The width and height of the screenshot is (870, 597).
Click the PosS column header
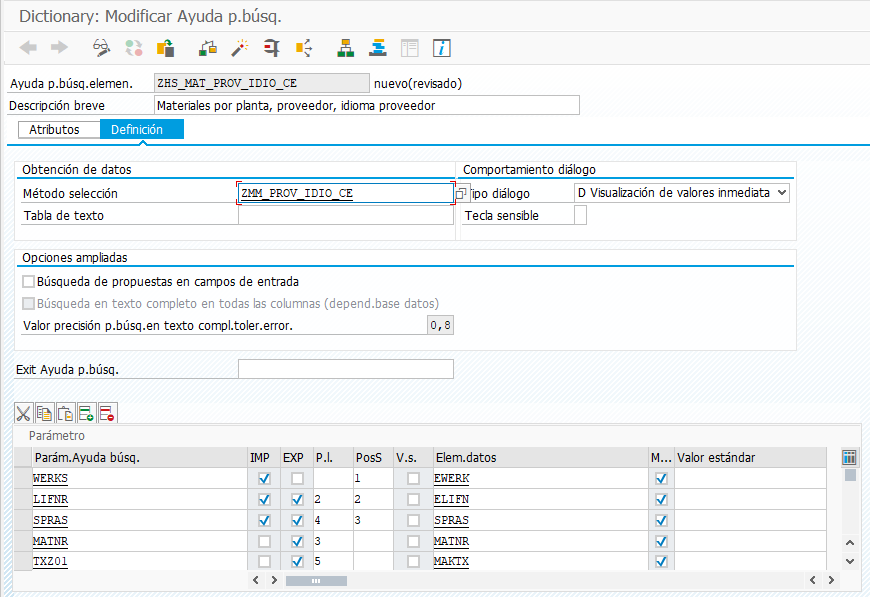[x=373, y=458]
